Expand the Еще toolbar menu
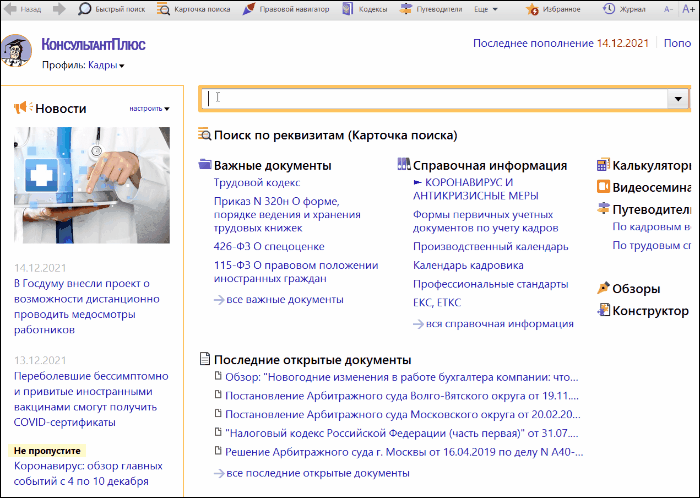700x498 pixels. pyautogui.click(x=486, y=9)
